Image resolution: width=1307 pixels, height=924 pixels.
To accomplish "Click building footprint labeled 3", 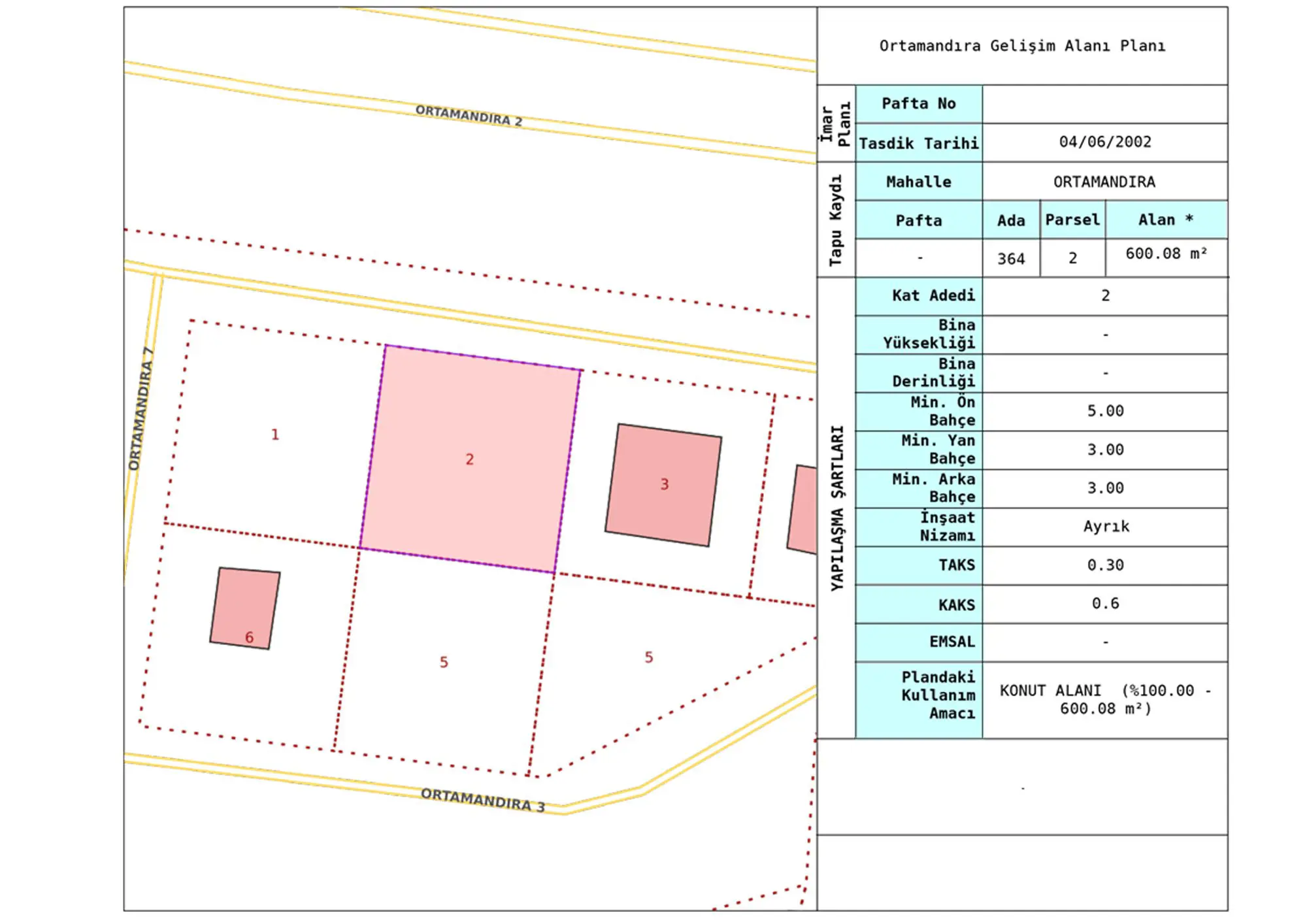I will (663, 485).
